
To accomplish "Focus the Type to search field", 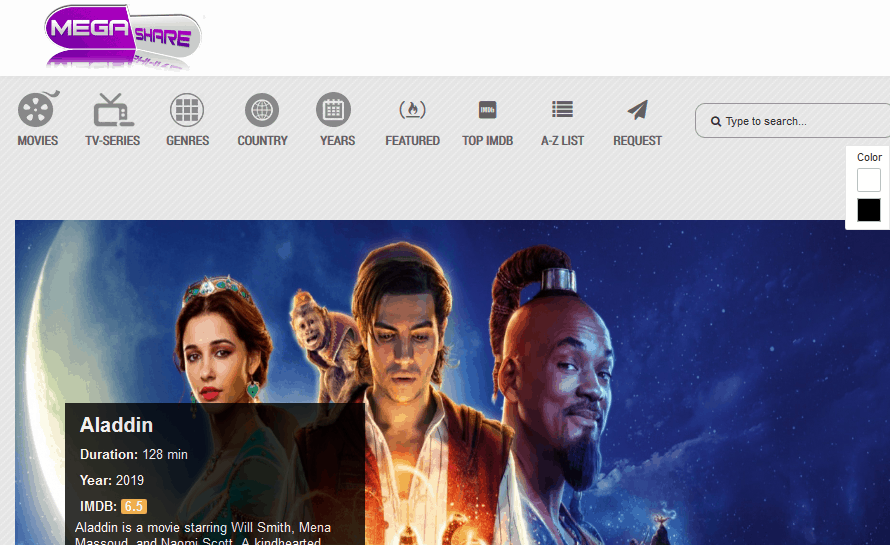I will [793, 120].
